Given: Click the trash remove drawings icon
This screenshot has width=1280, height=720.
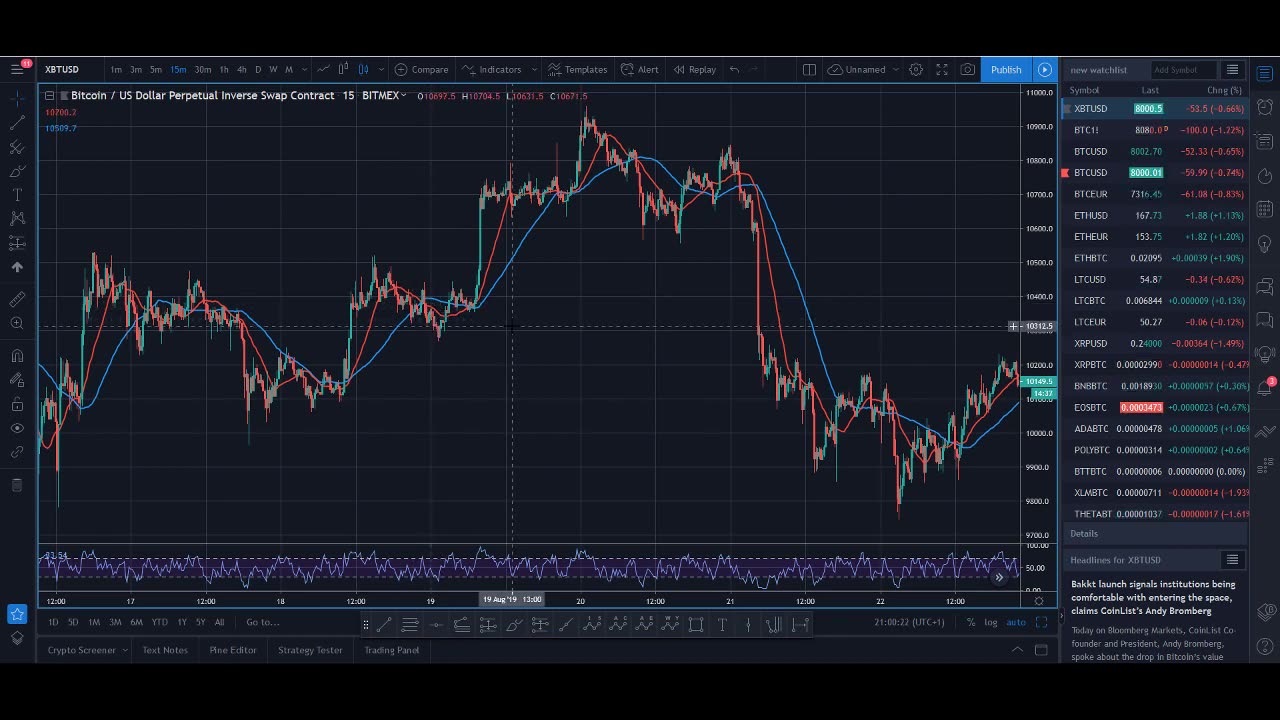Looking at the screenshot, I should click(x=17, y=485).
